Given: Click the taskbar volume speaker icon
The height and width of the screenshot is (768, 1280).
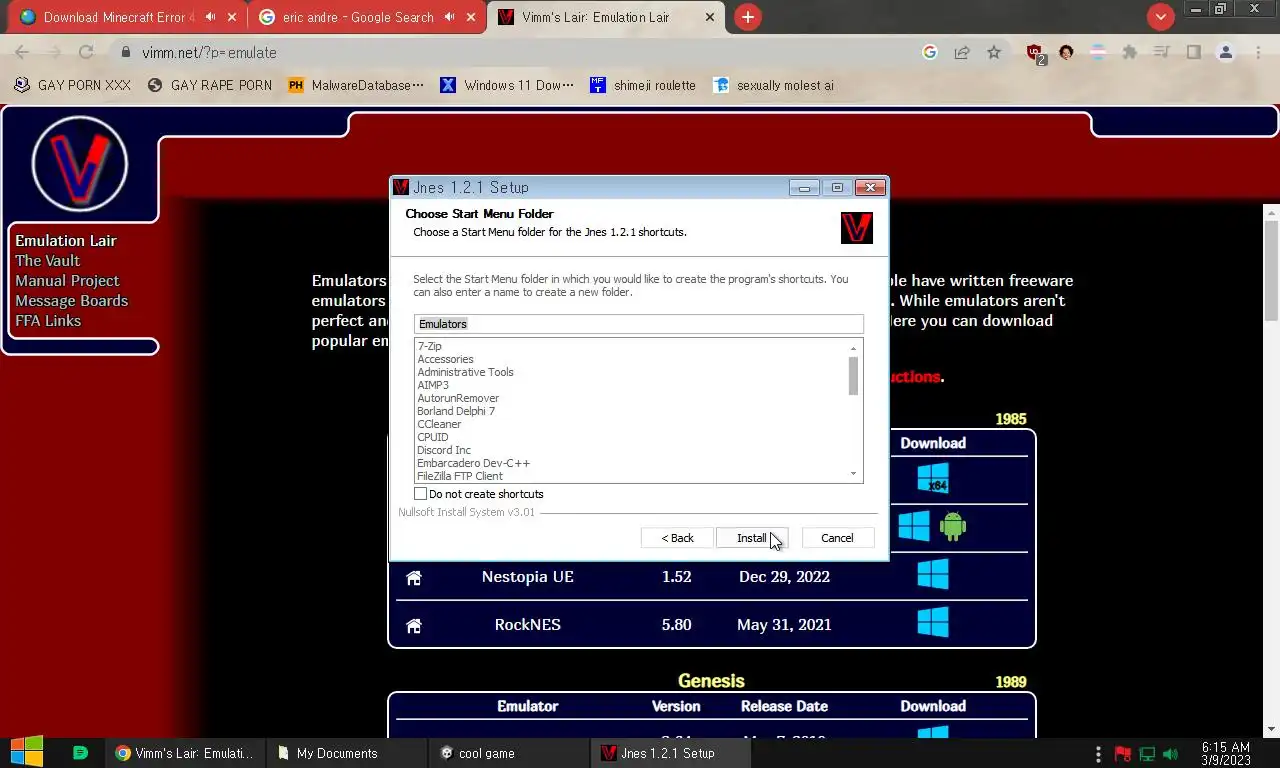Looking at the screenshot, I should coord(1171,753).
